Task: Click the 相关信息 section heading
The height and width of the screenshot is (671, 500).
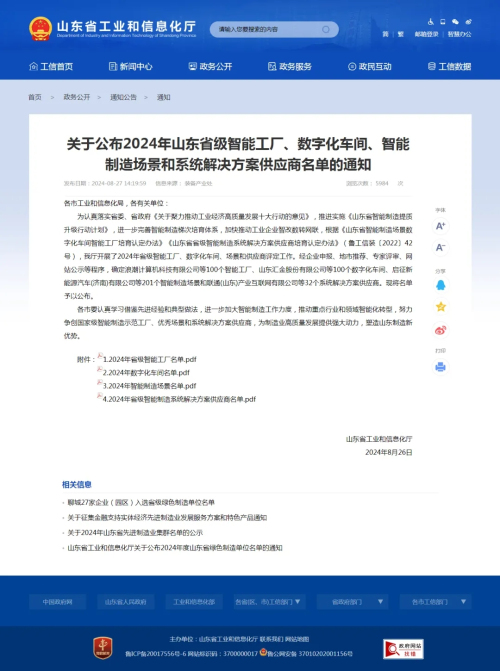Action: 77,484
